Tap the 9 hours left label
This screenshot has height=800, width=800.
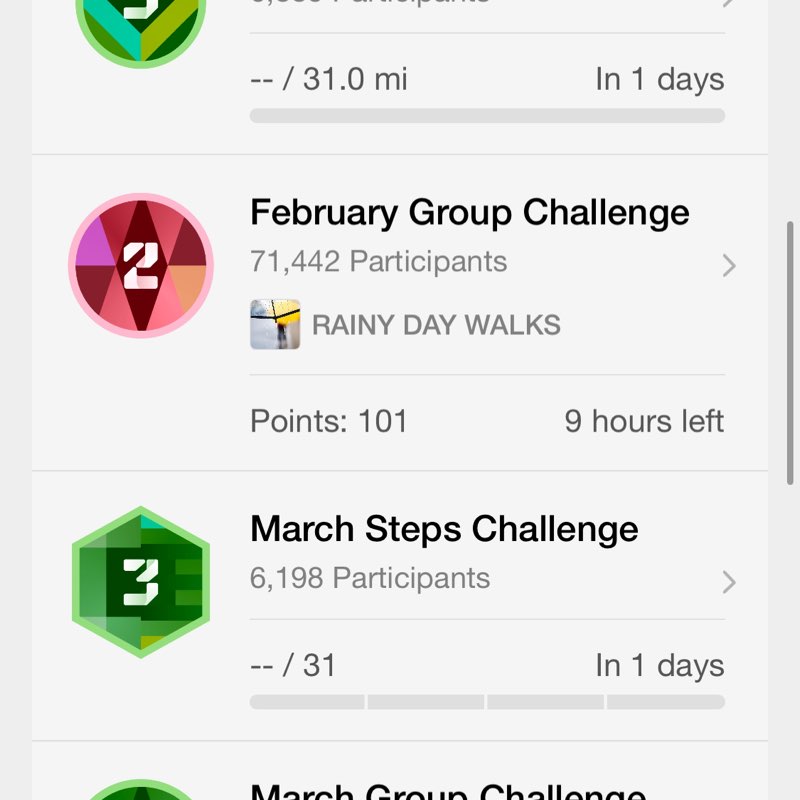click(x=644, y=421)
